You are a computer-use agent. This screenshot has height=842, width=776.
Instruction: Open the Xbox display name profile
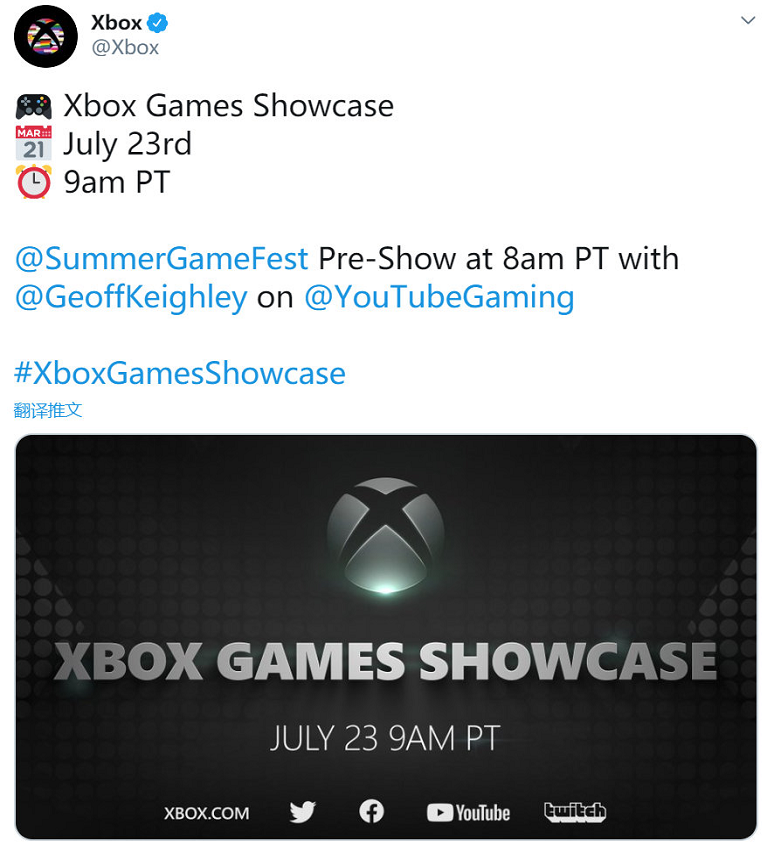[116, 23]
